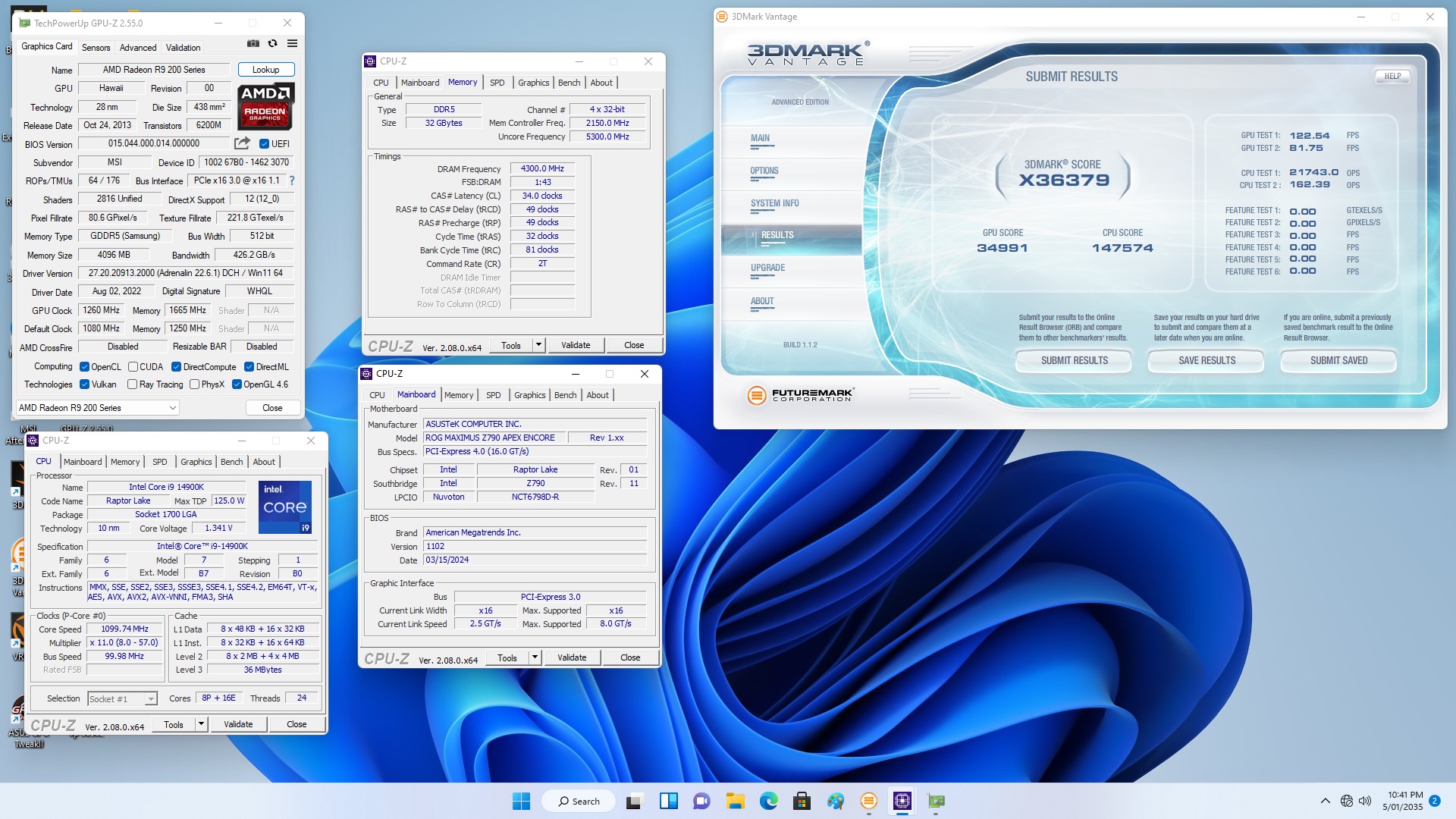The image size is (1456, 819).
Task: Click the GPU-Z taskbar icon
Action: click(937, 801)
